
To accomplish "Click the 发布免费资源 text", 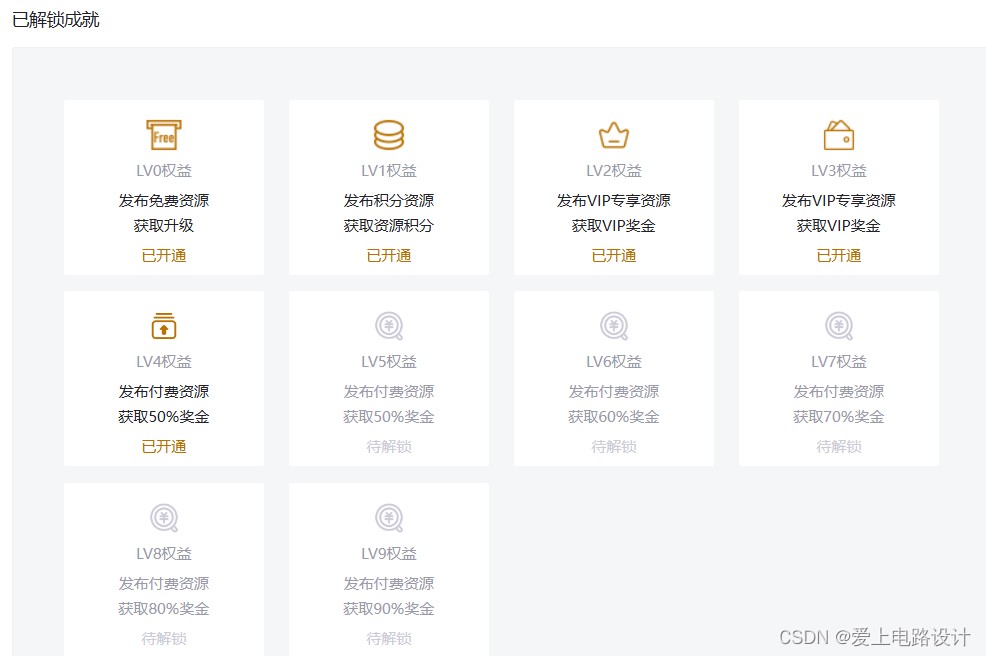I will pyautogui.click(x=163, y=201).
